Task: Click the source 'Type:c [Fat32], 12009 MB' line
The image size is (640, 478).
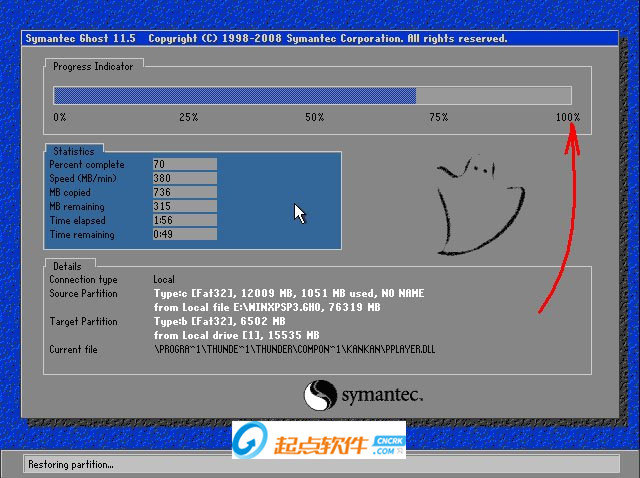Action: (289, 293)
